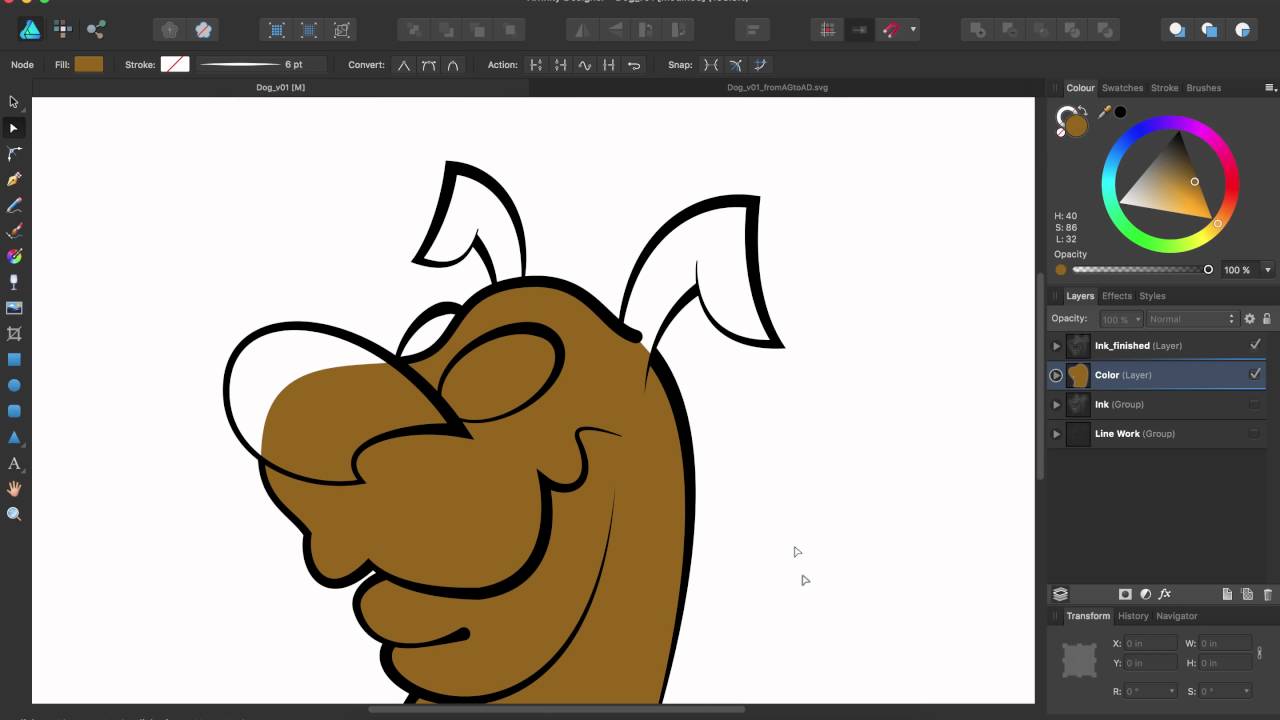Screen dimensions: 1280x720
Task: Convert node to smart
Action: 453,65
